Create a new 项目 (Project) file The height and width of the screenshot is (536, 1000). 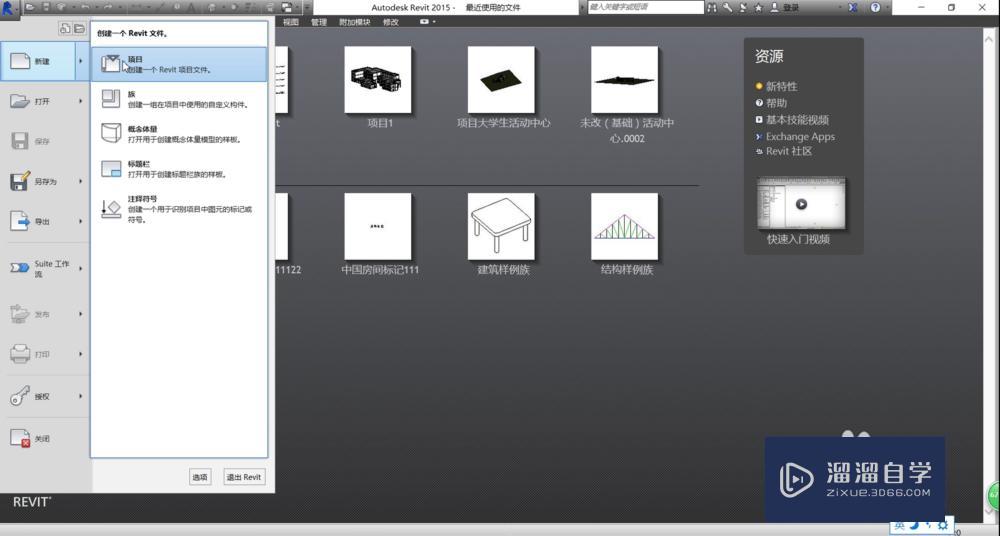click(x=179, y=64)
